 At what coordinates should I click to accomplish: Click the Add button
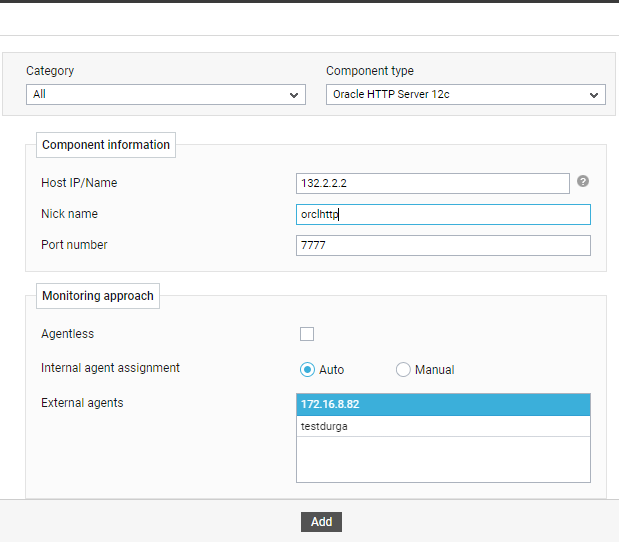click(x=321, y=522)
